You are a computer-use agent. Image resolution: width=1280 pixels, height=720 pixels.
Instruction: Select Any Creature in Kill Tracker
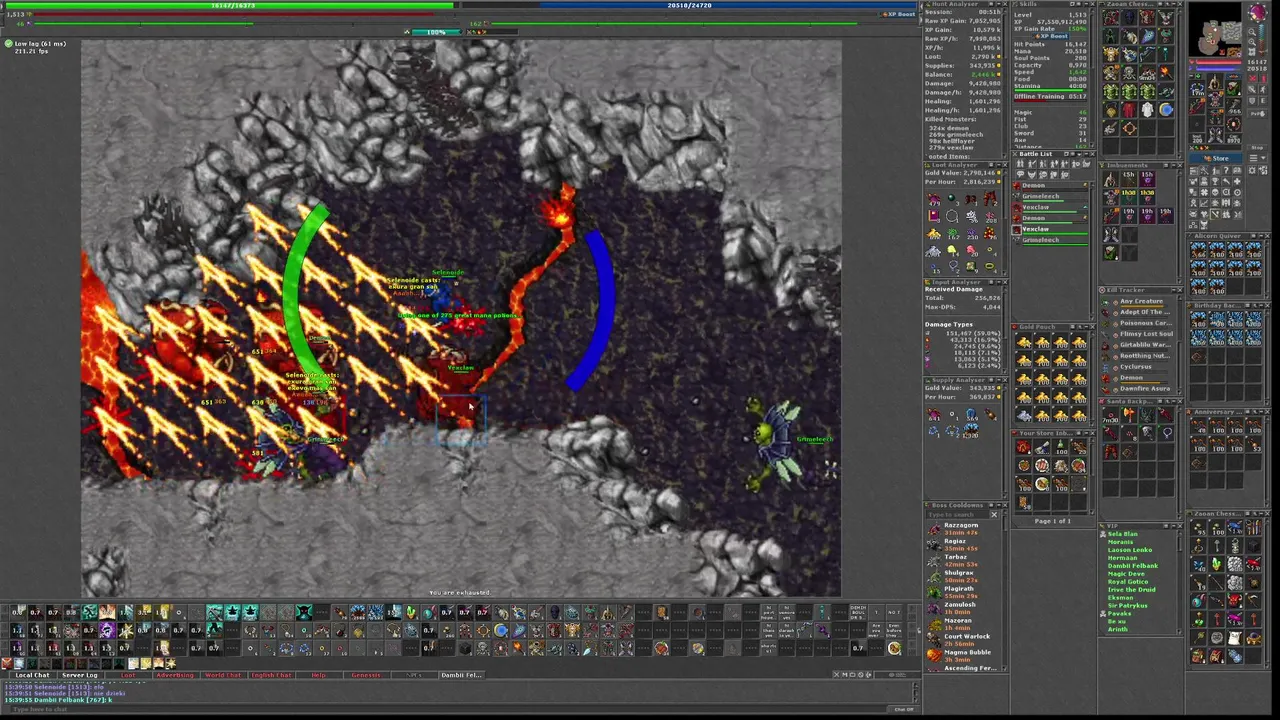pos(1142,301)
